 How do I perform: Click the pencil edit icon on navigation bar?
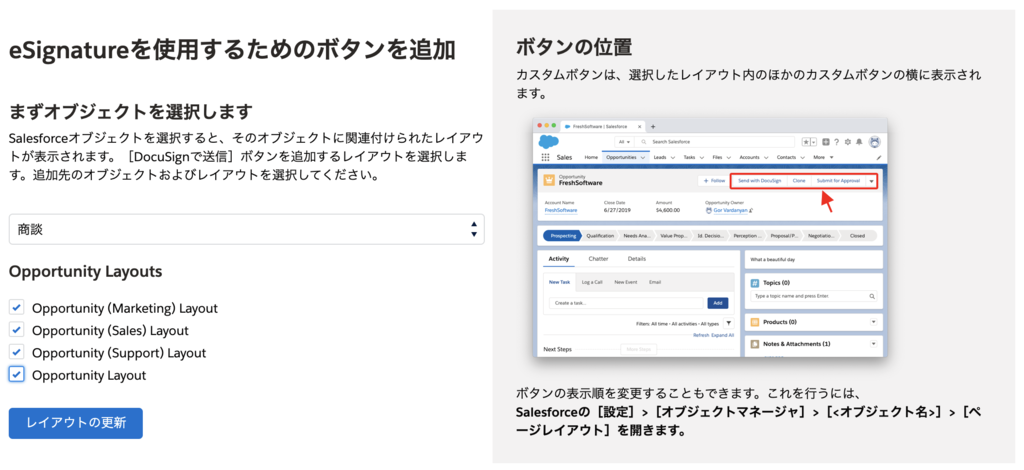coord(878,157)
